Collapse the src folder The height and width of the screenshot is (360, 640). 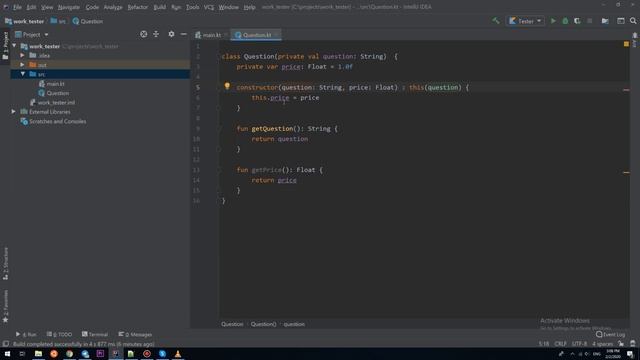pos(22,74)
